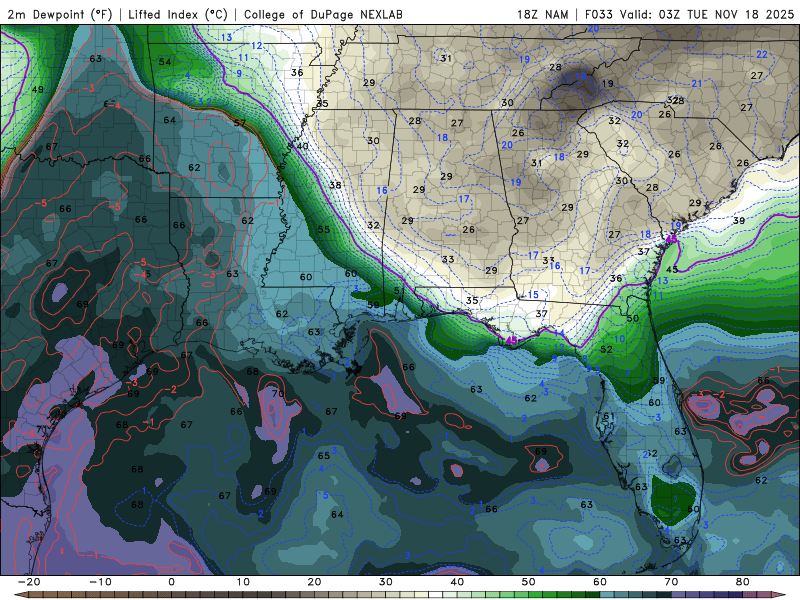Click the "18Z NAM" model run label
This screenshot has width=800, height=600.
tap(543, 14)
